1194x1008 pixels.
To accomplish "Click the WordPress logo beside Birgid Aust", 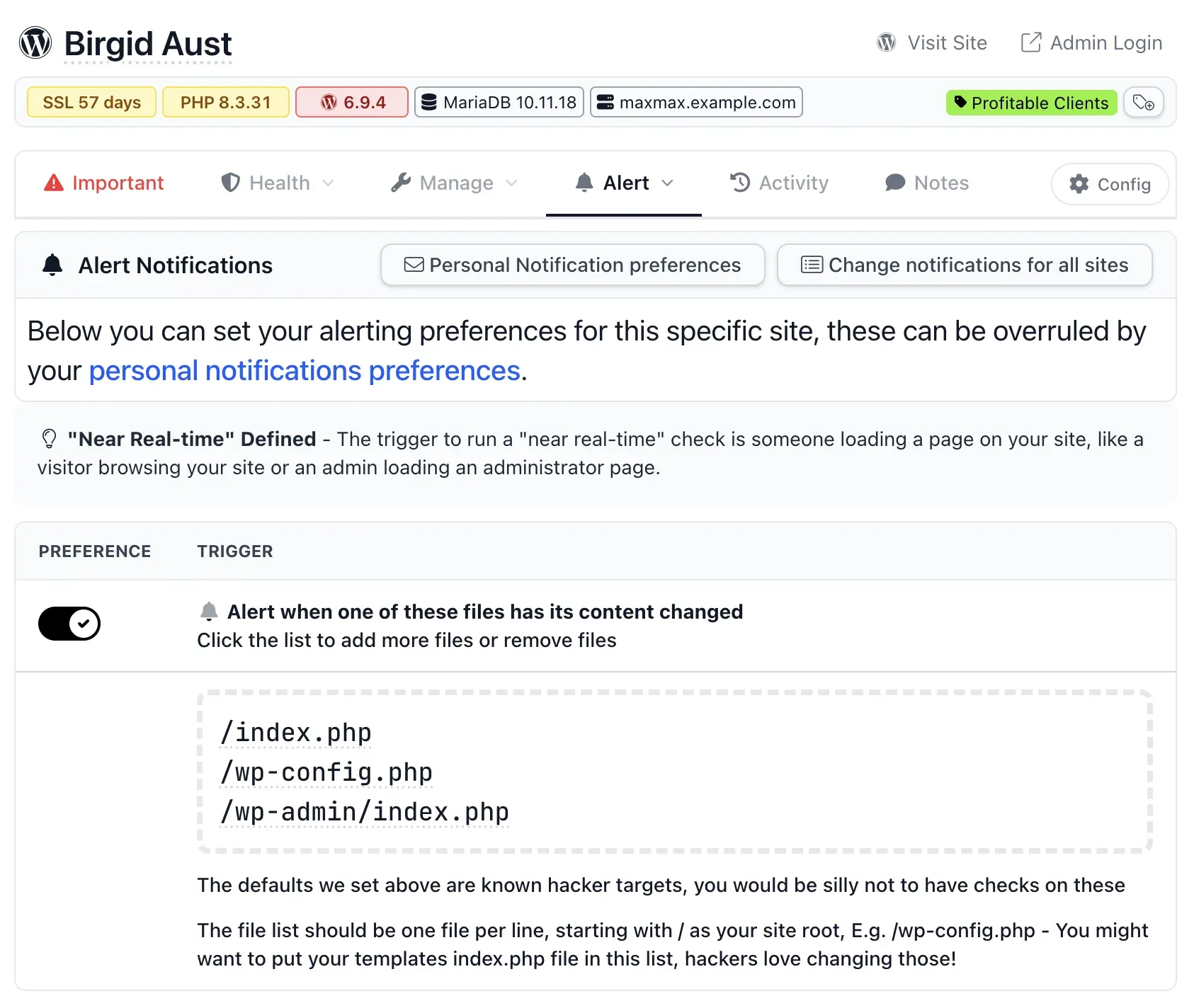I will pos(35,42).
